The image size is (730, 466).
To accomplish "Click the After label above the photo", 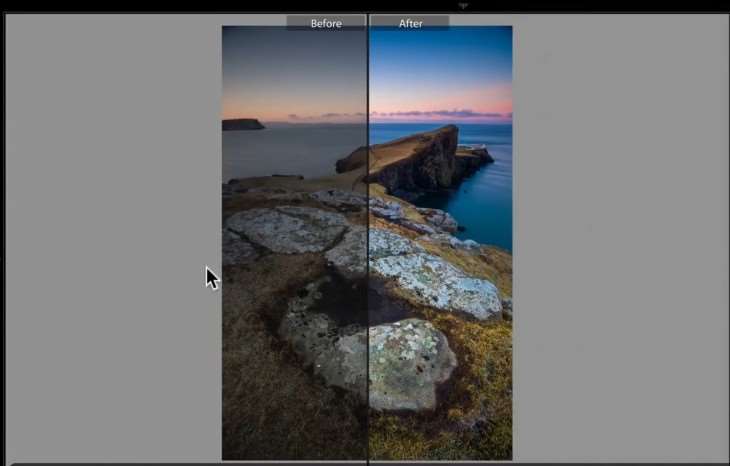I will (x=410, y=23).
